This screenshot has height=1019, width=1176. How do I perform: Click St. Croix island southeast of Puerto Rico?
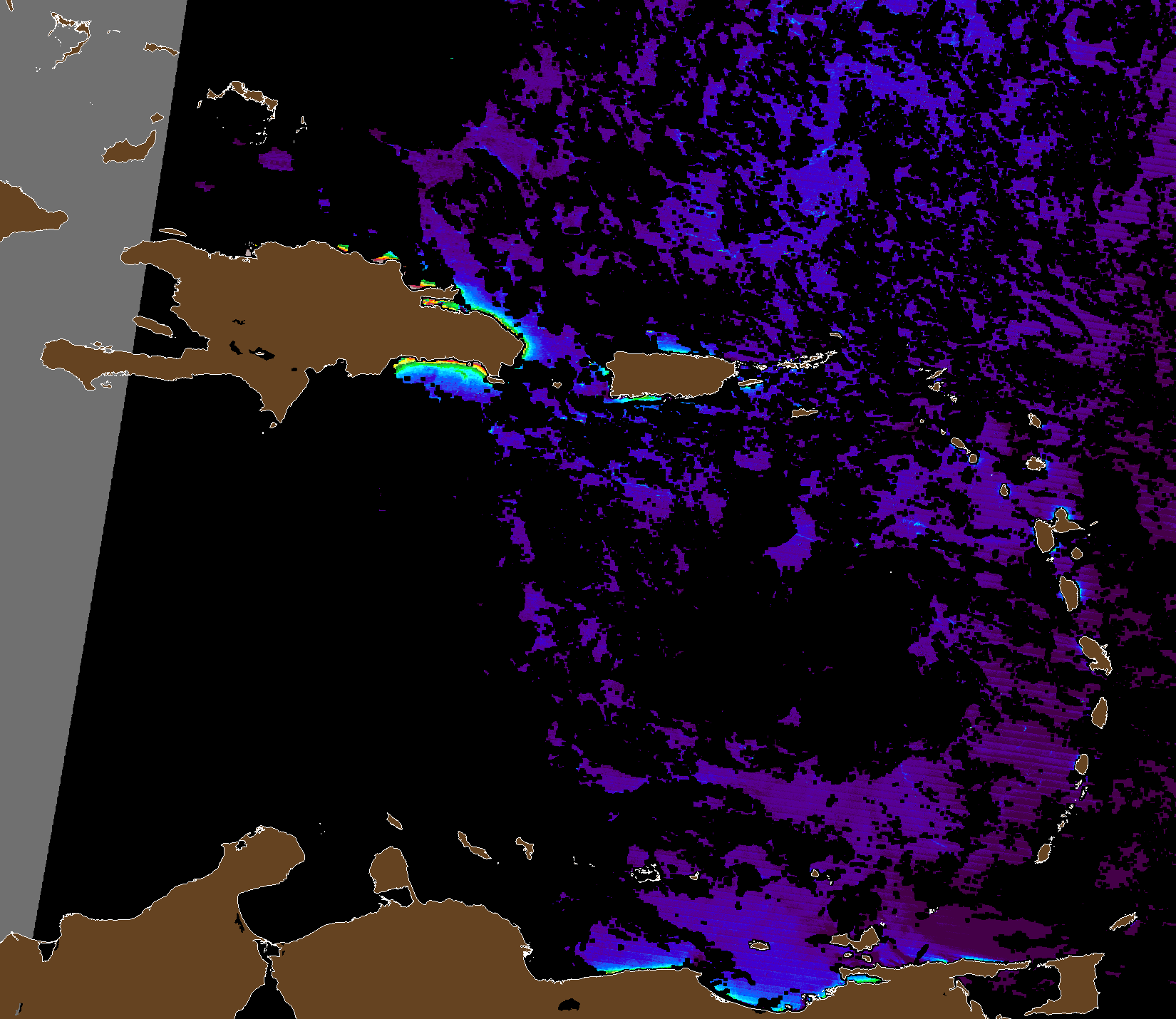tap(805, 412)
